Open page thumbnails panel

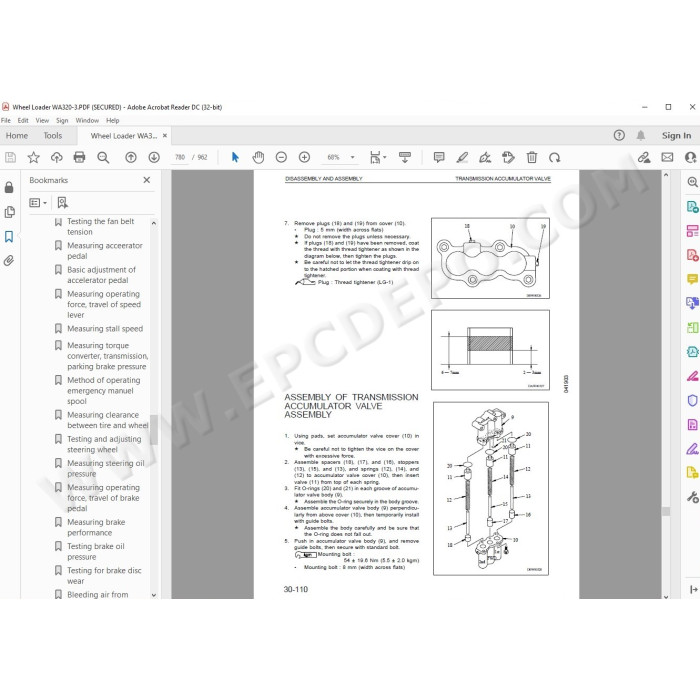[x=9, y=212]
